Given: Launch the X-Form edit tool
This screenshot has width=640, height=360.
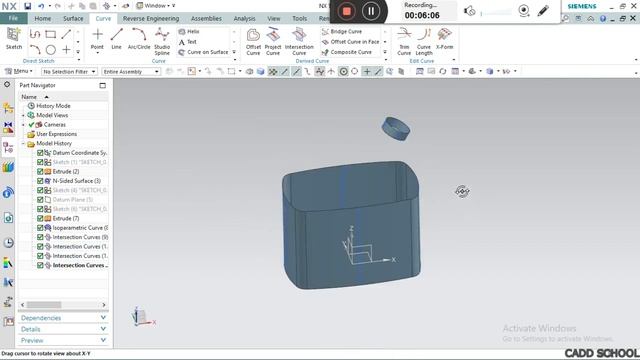Looking at the screenshot, I should (x=444, y=39).
